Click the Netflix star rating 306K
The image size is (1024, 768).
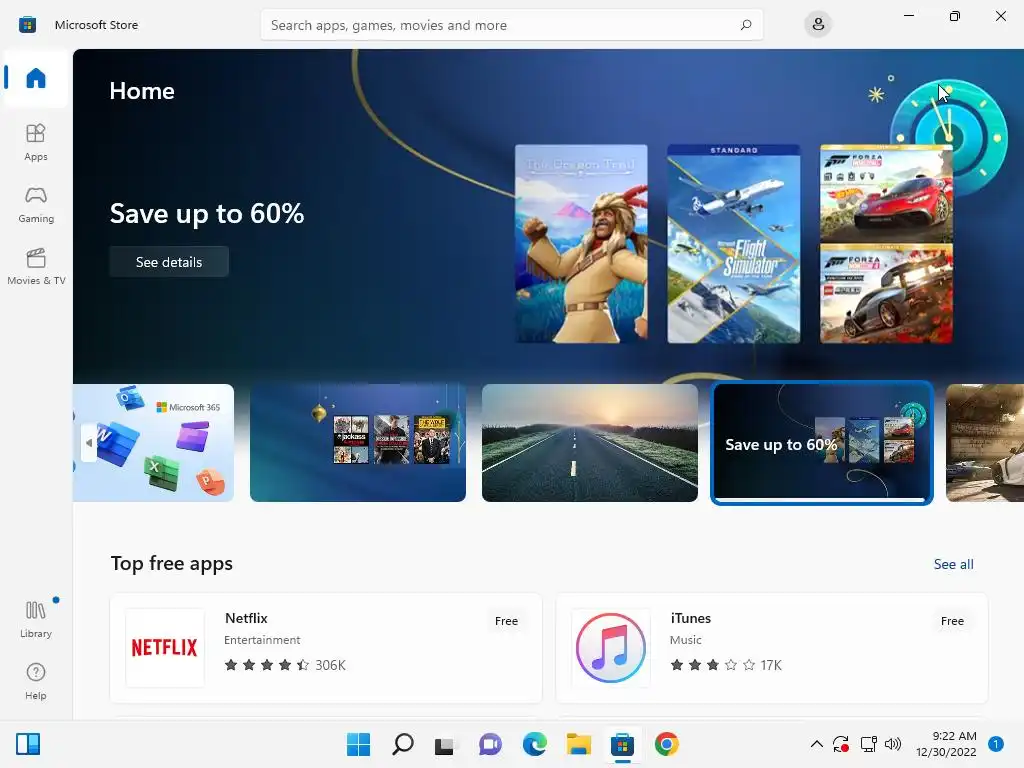(x=285, y=665)
